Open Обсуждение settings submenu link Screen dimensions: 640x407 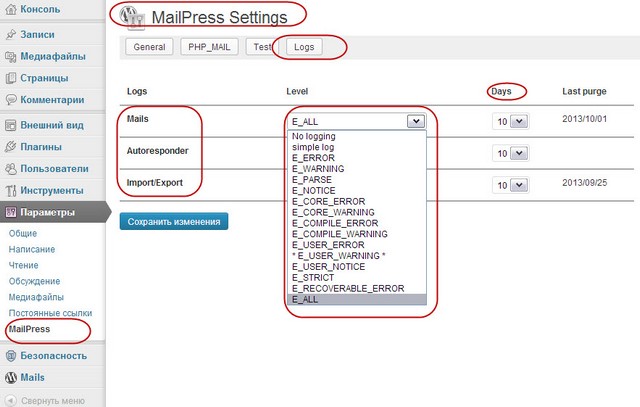tap(34, 281)
